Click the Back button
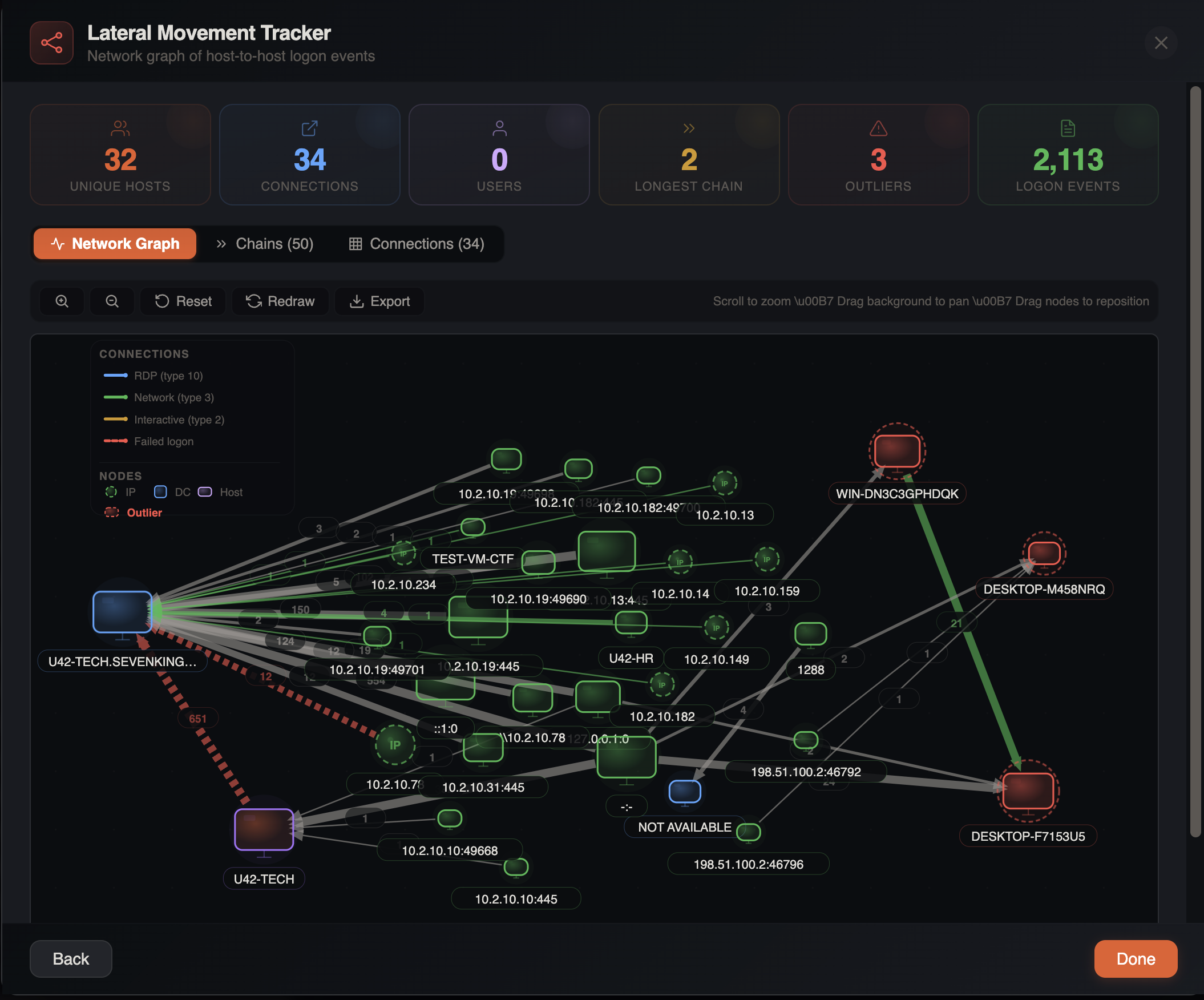Image resolution: width=1204 pixels, height=1000 pixels. coord(71,959)
